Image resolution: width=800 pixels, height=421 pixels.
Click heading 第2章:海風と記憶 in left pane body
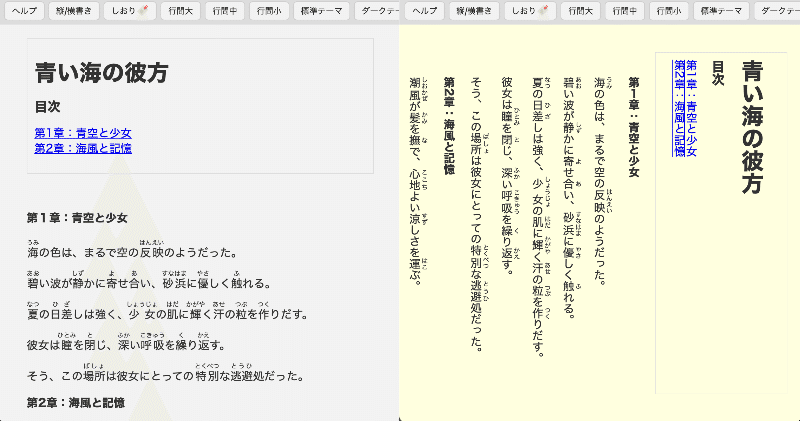point(76,403)
